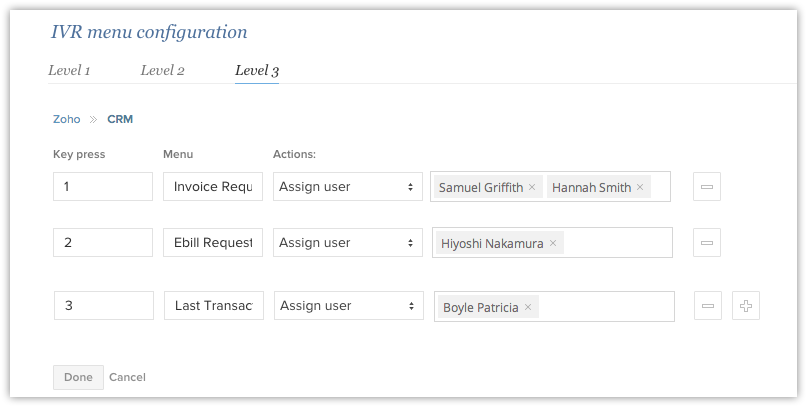Remove Hiyoshi Nakamura from assigned users
Image resolution: width=807 pixels, height=407 pixels.
pyautogui.click(x=553, y=243)
